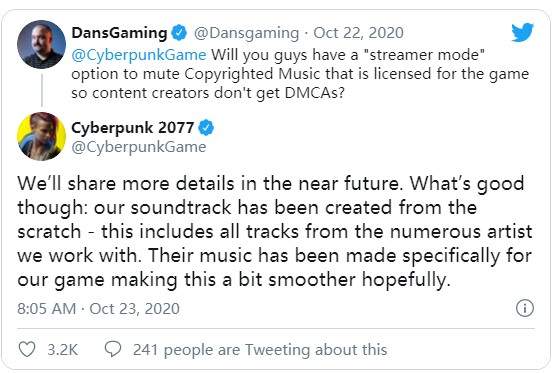The height and width of the screenshot is (373, 558).
Task: Click the 3.2K likes count
Action: point(63,350)
